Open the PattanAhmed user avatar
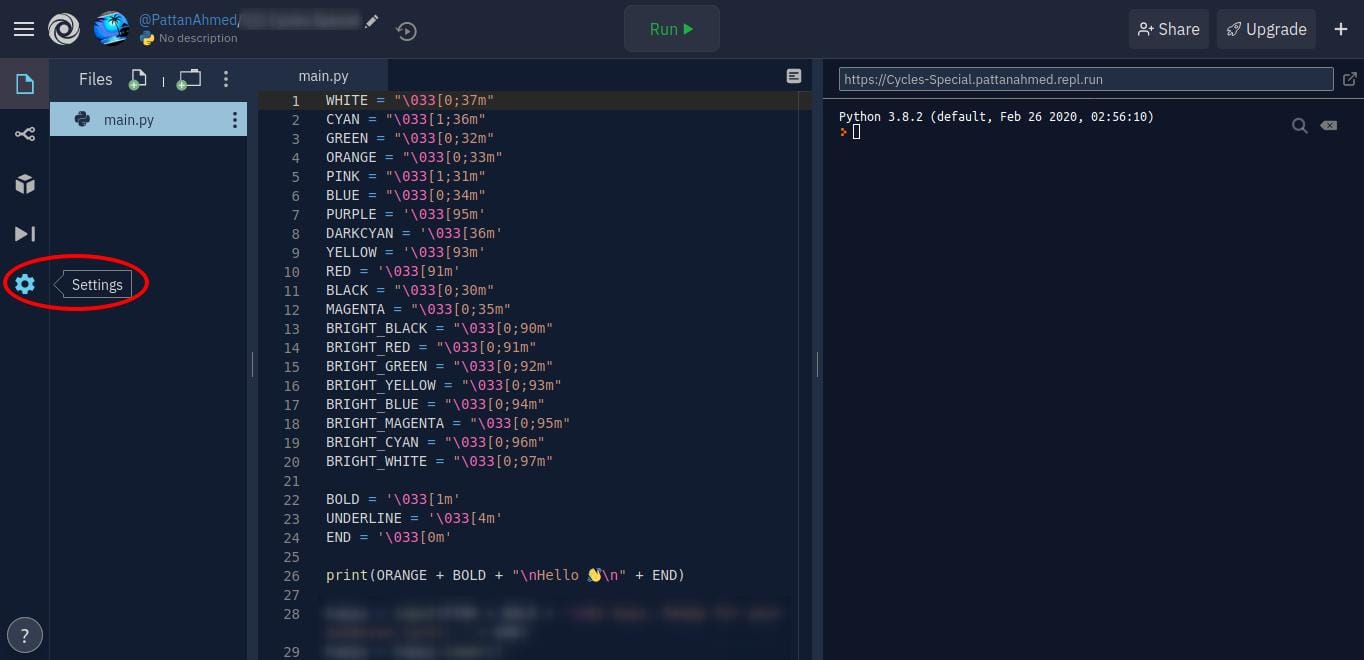The width and height of the screenshot is (1364, 660). click(111, 29)
